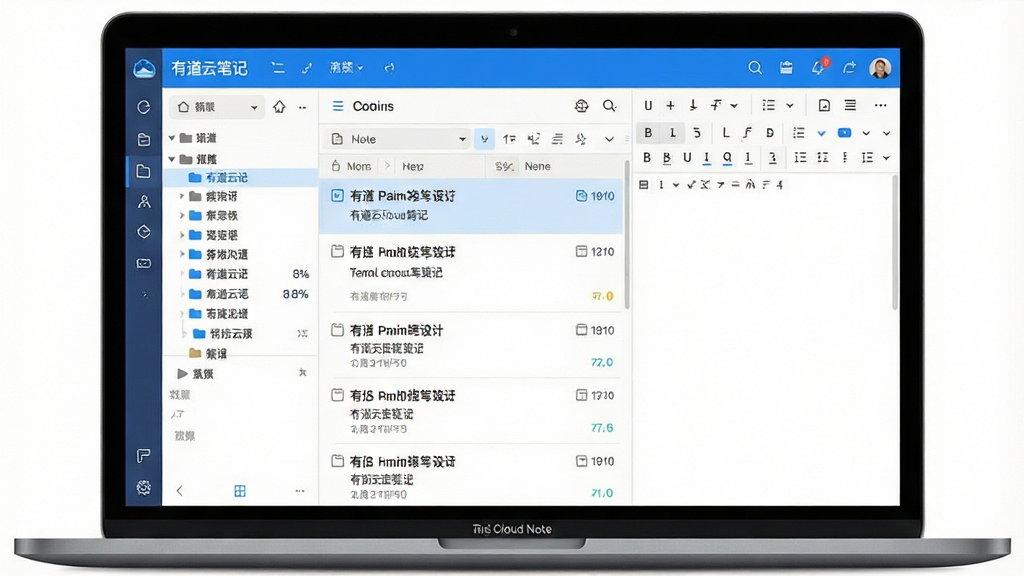
Task: Open the Note dropdown in list toolbar
Action: [398, 139]
